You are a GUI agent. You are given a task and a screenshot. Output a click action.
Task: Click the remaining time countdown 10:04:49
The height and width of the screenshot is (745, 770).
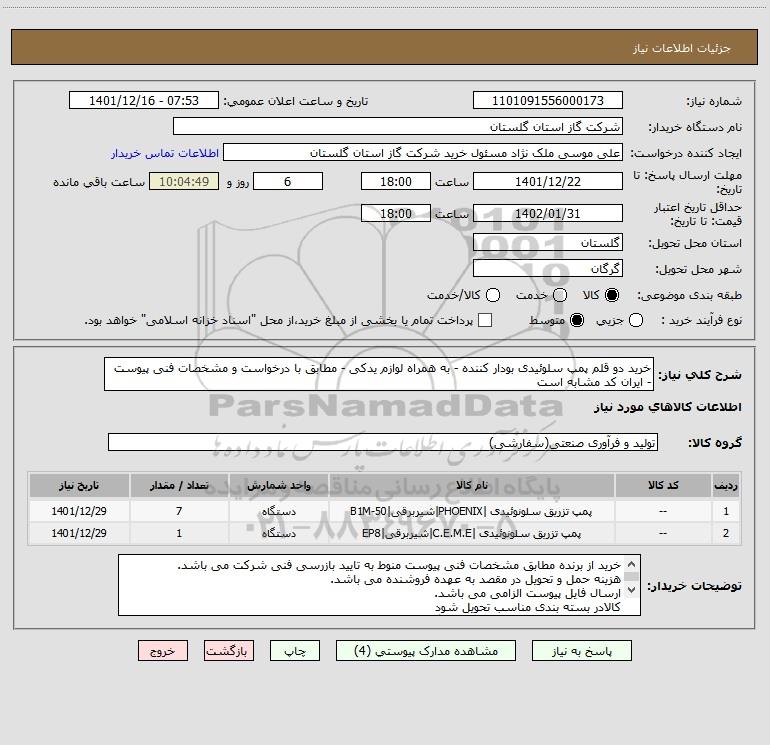click(184, 181)
